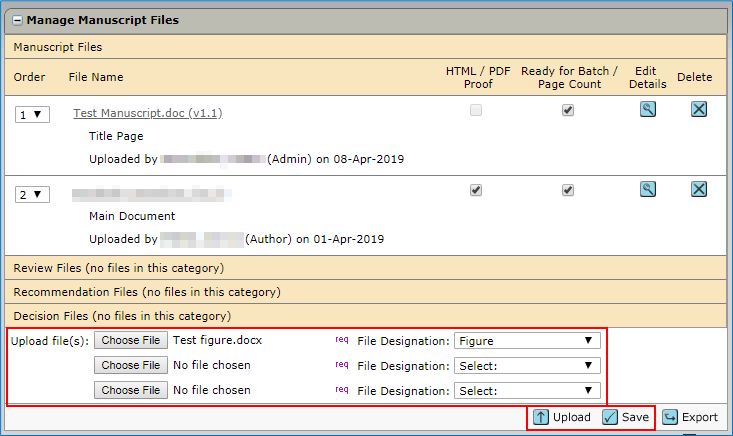Click the Save checkmark icon
The width and height of the screenshot is (733, 436).
click(610, 417)
